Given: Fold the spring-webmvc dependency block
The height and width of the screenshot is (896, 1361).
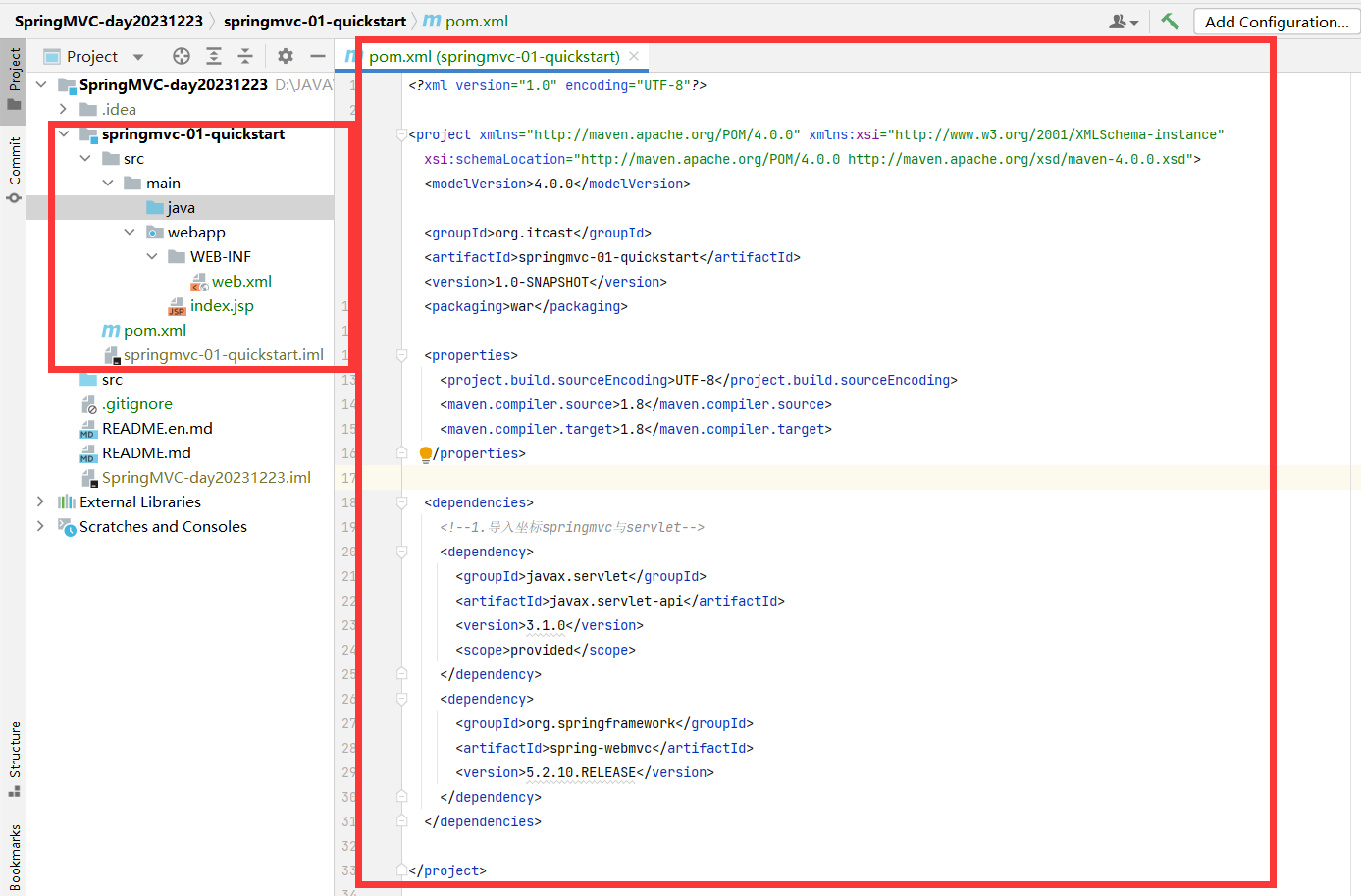Looking at the screenshot, I should (x=401, y=699).
